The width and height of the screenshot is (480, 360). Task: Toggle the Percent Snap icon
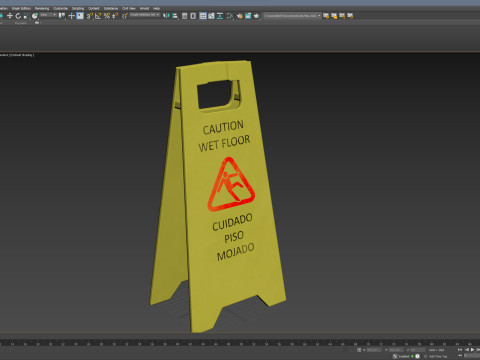pyautogui.click(x=107, y=16)
